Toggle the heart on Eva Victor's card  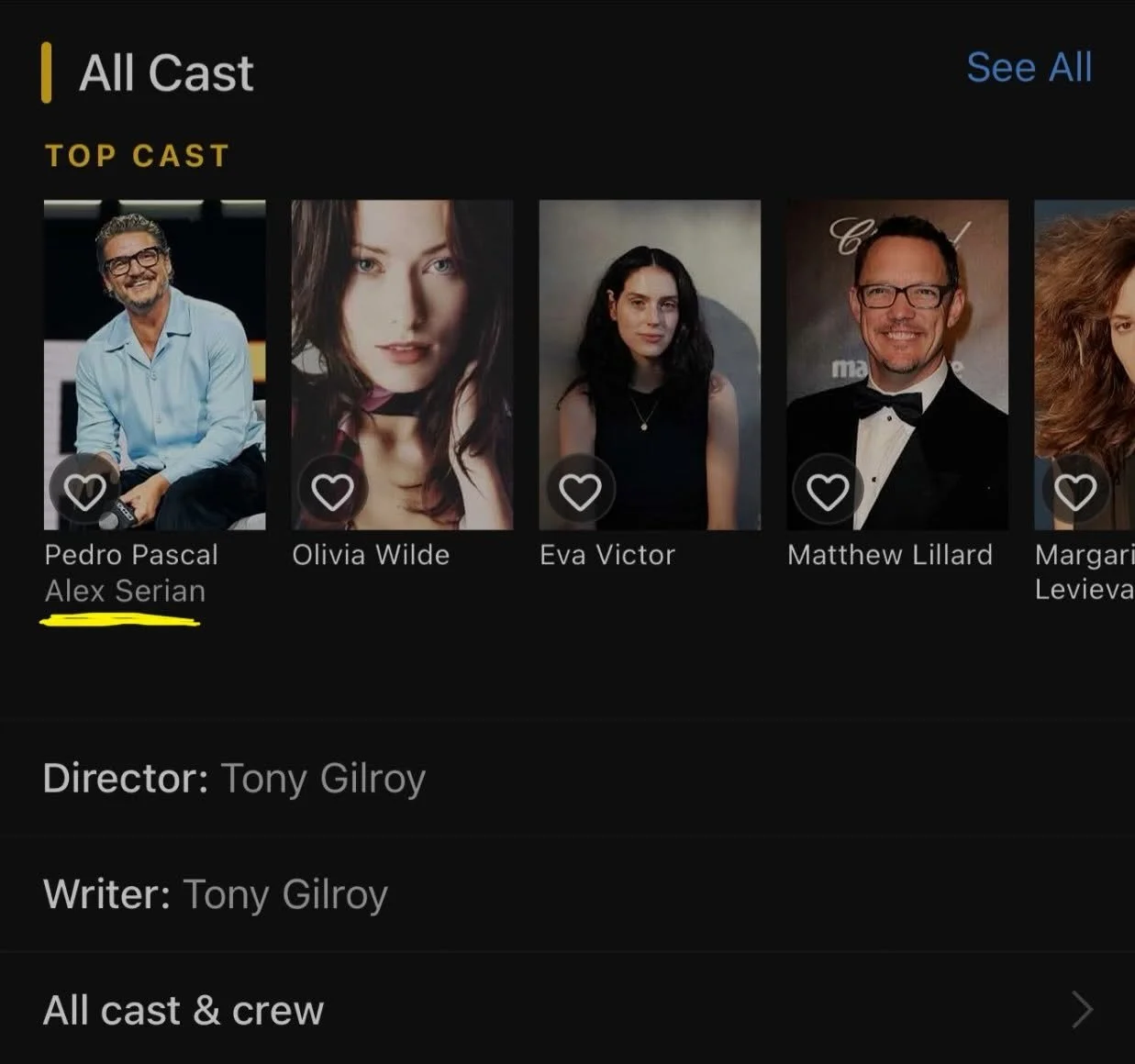click(x=580, y=491)
